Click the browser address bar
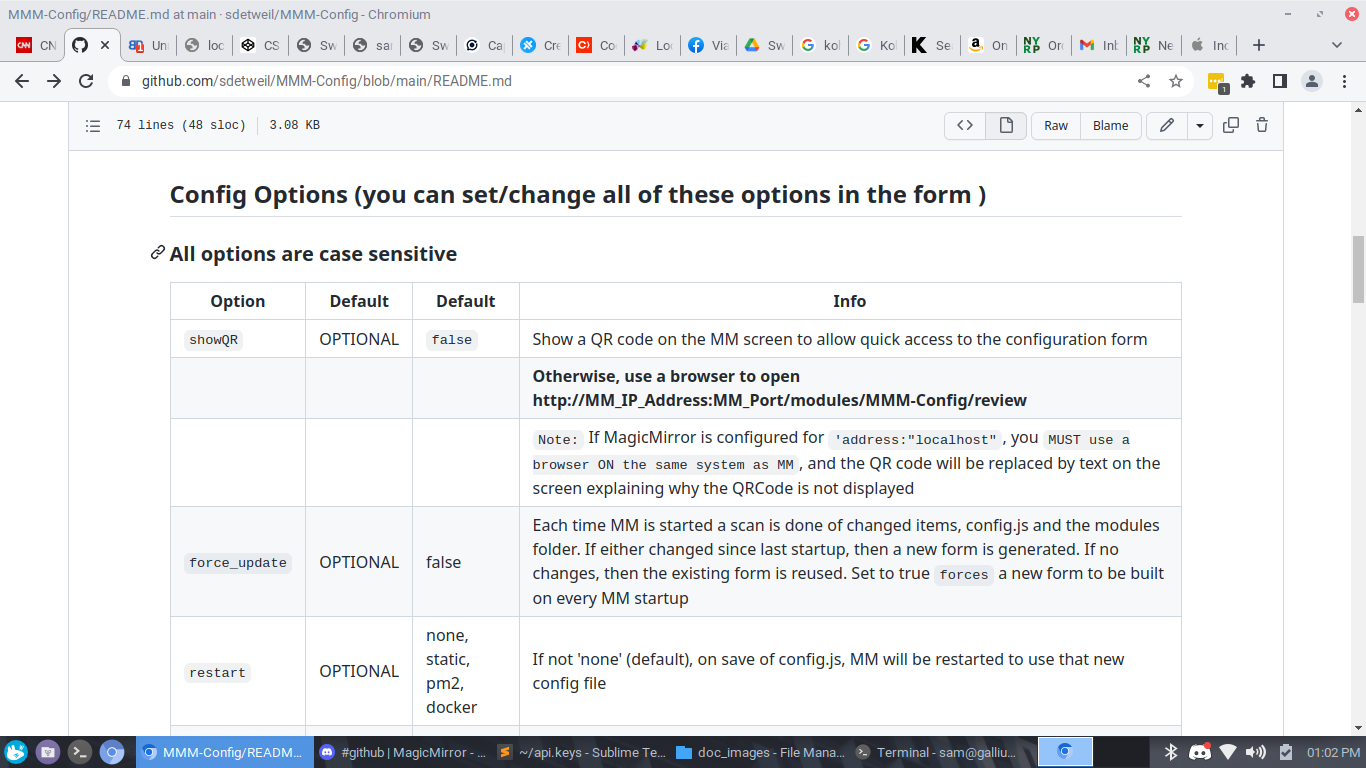 pyautogui.click(x=400, y=83)
